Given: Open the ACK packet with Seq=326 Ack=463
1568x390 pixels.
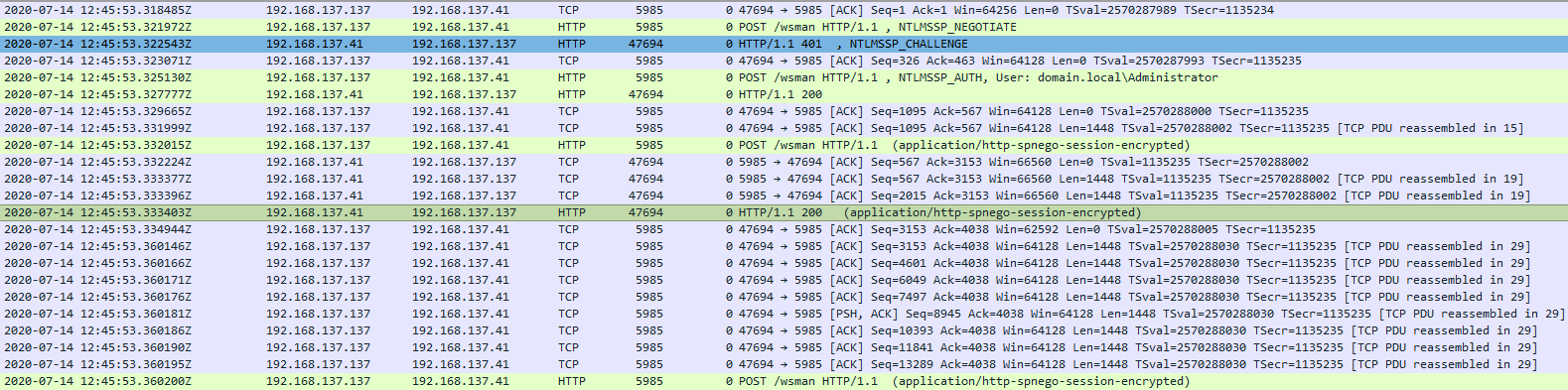Looking at the screenshot, I should pos(784,61).
